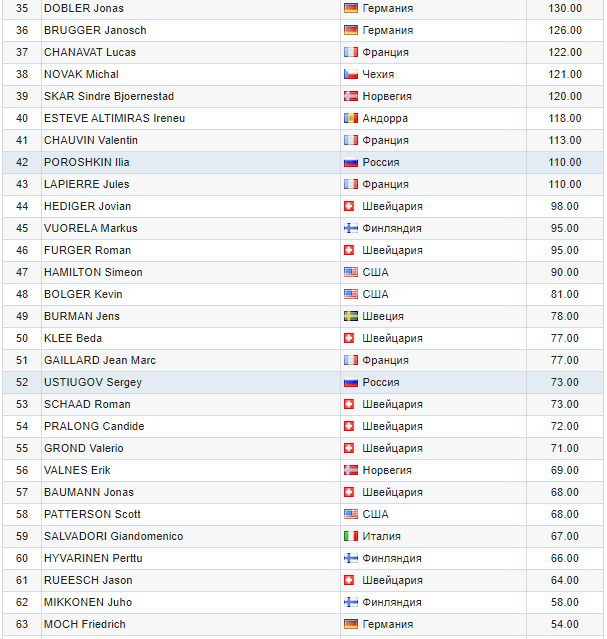The image size is (607, 639).
Task: Open athlete USTIUGOV Sergey's name link
Action: pyautogui.click(x=93, y=382)
